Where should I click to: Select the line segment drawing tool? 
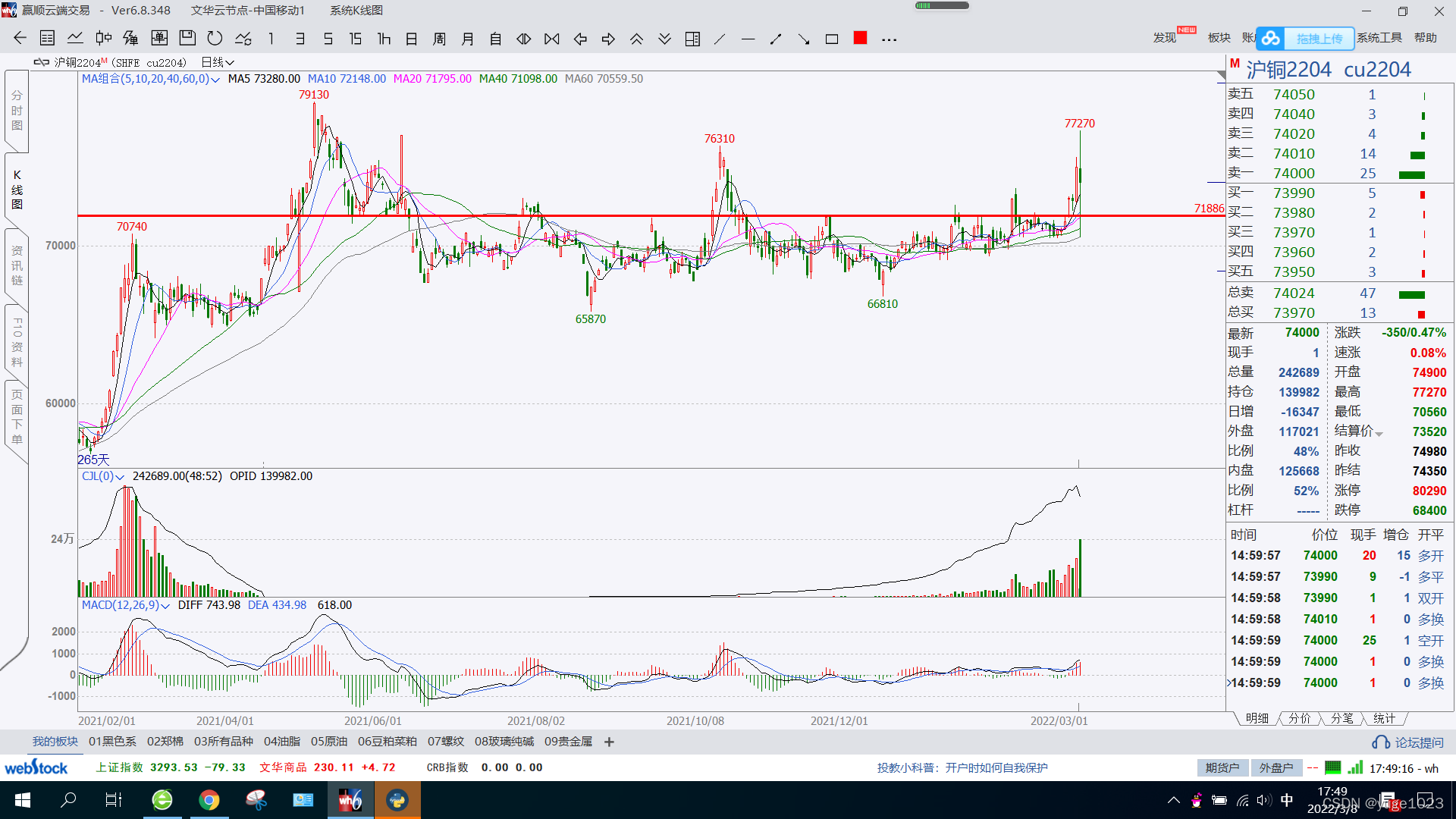(776, 39)
